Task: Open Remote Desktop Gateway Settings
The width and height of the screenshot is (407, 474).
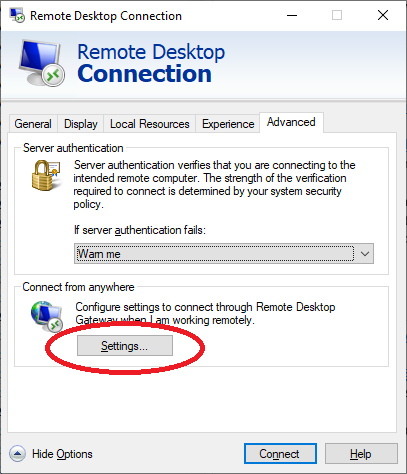Action: pos(125,346)
